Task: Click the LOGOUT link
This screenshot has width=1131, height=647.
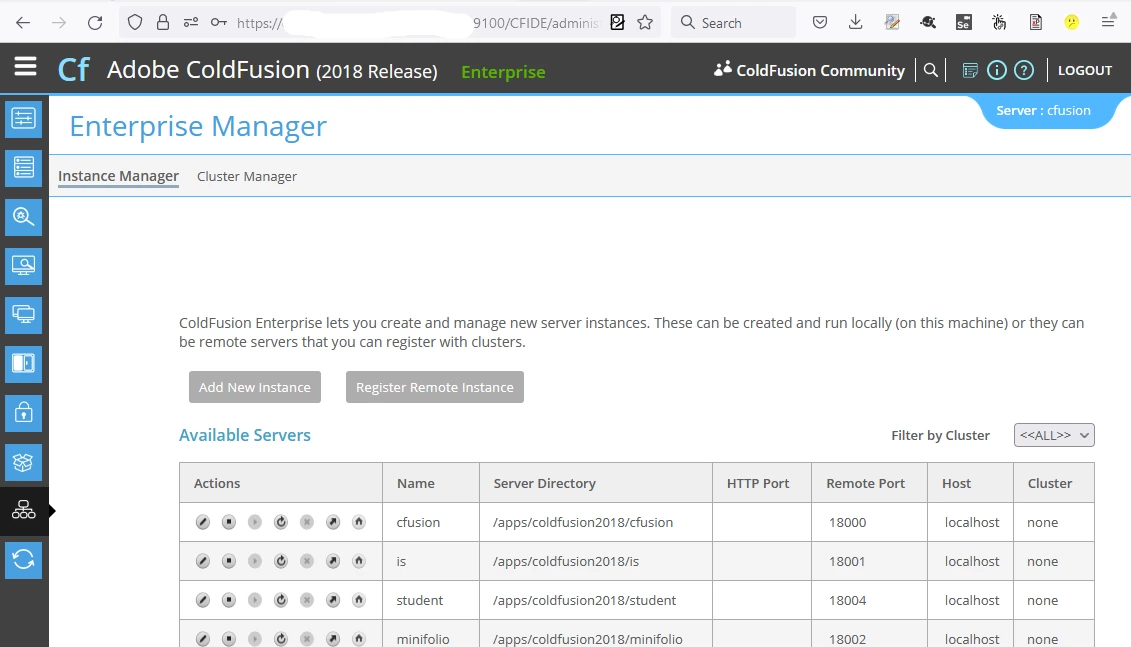Action: pyautogui.click(x=1085, y=70)
